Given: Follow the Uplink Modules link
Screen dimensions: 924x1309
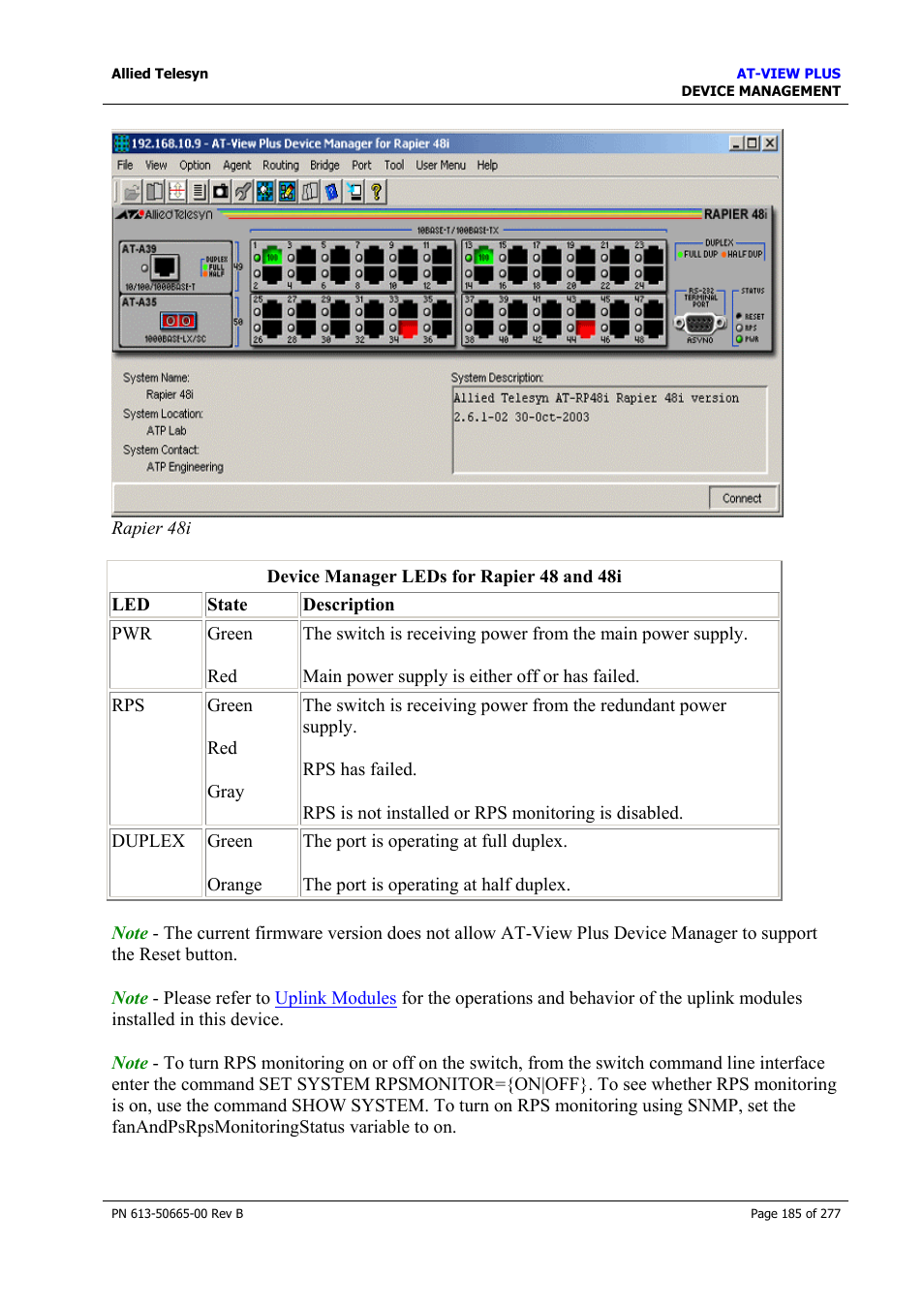Looking at the screenshot, I should pyautogui.click(x=336, y=998).
